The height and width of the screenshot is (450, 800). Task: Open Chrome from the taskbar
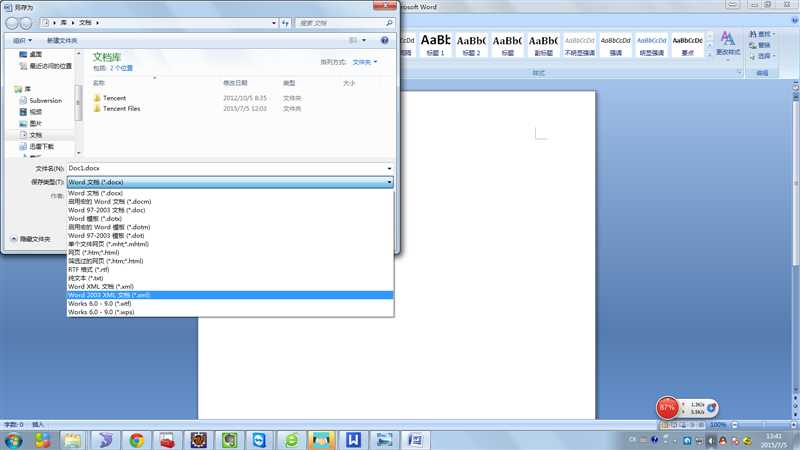coord(136,440)
